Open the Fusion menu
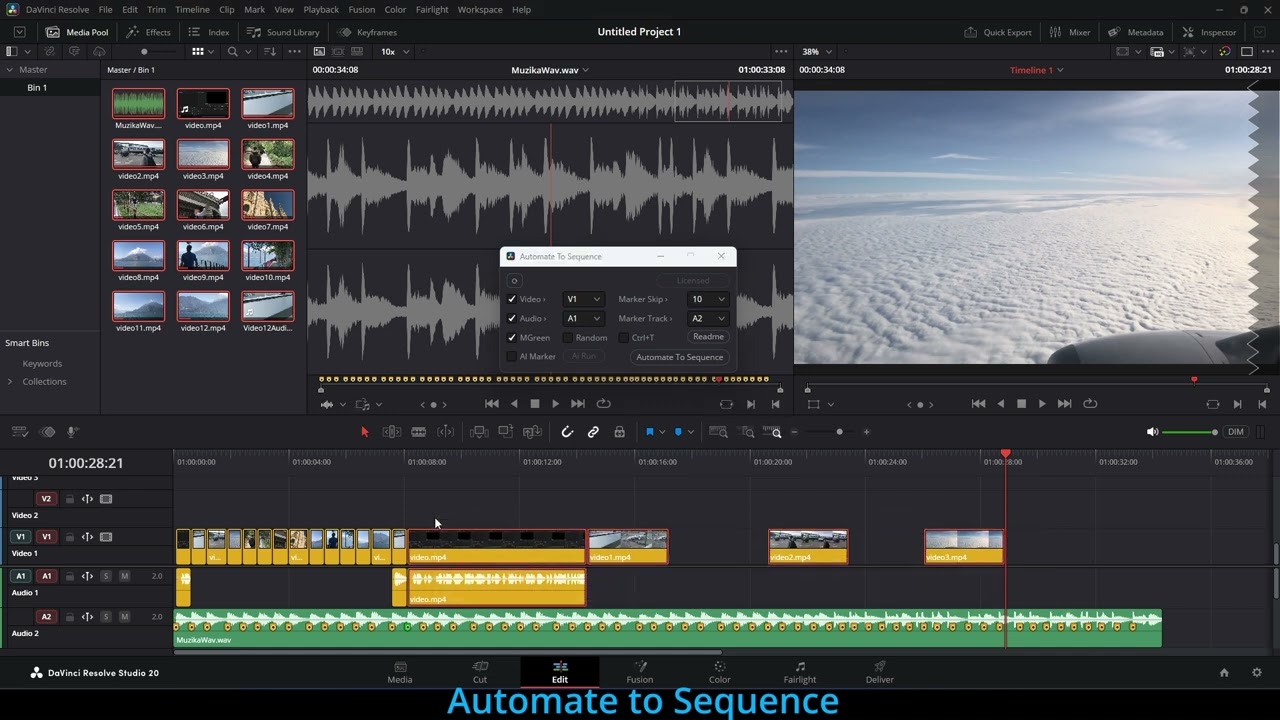 [x=361, y=9]
